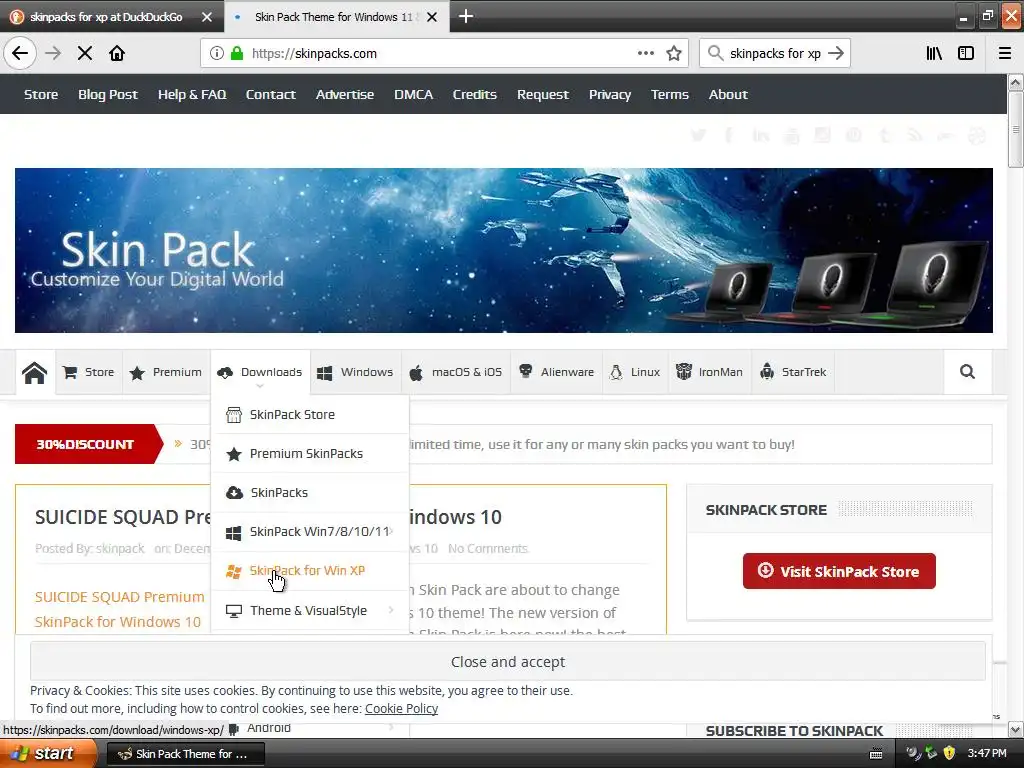1024x768 pixels.
Task: Select SkinPack Store in Downloads dropdown
Action: point(311,415)
